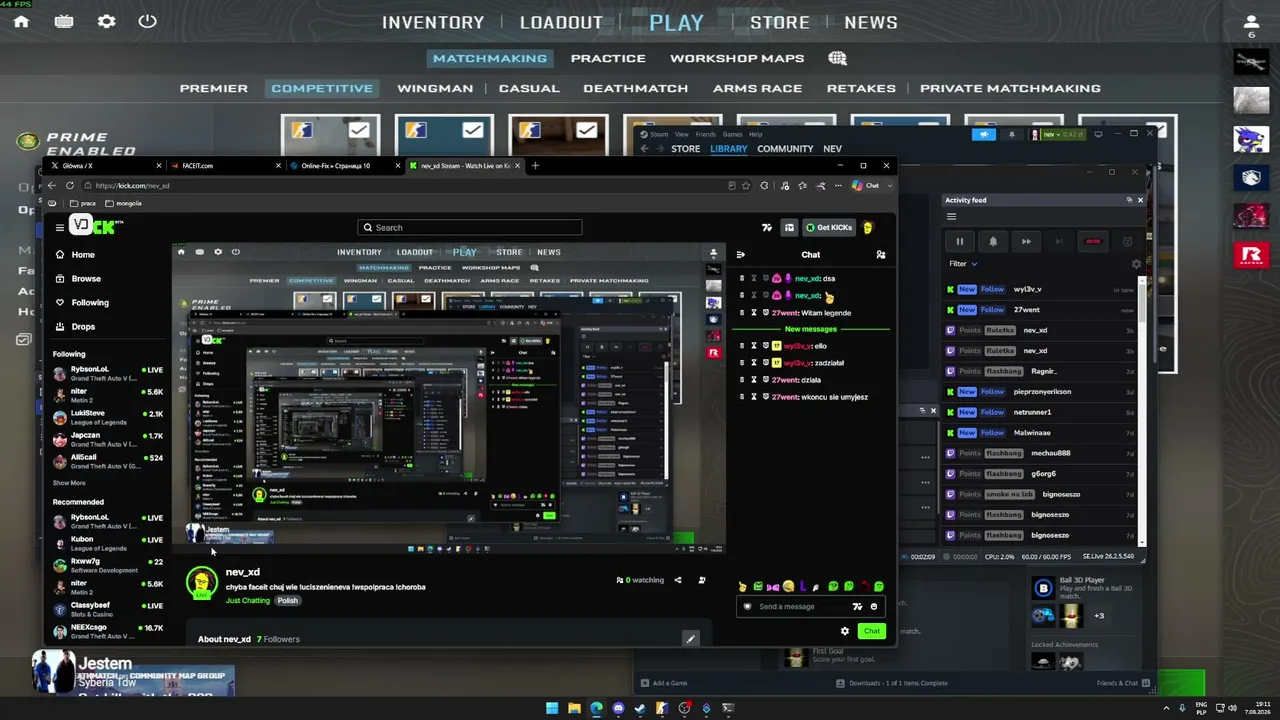Open Steam notifications bell
1280x720 pixels.
[1011, 134]
